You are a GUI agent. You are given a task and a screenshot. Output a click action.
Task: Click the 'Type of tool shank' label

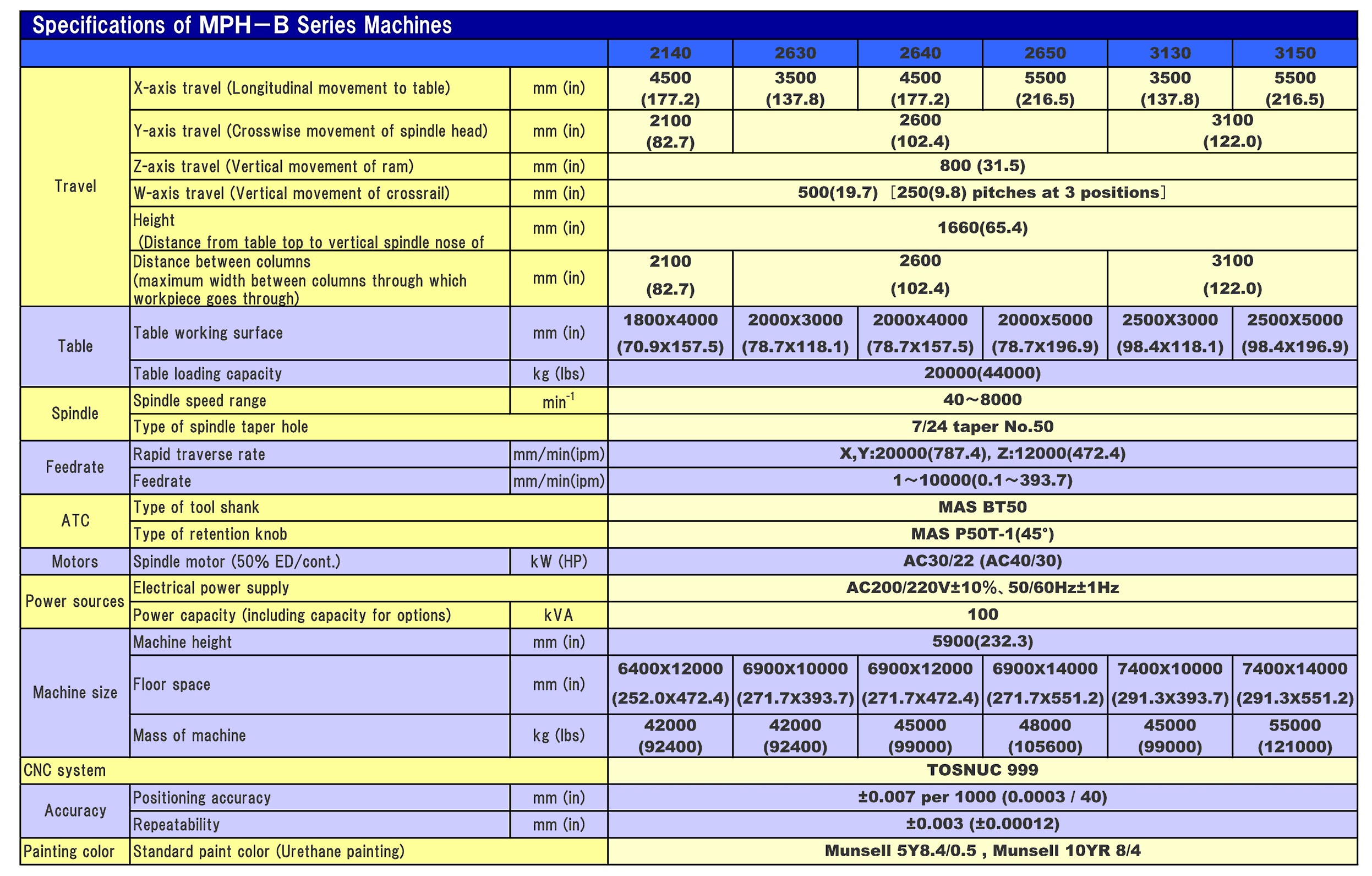(x=196, y=507)
